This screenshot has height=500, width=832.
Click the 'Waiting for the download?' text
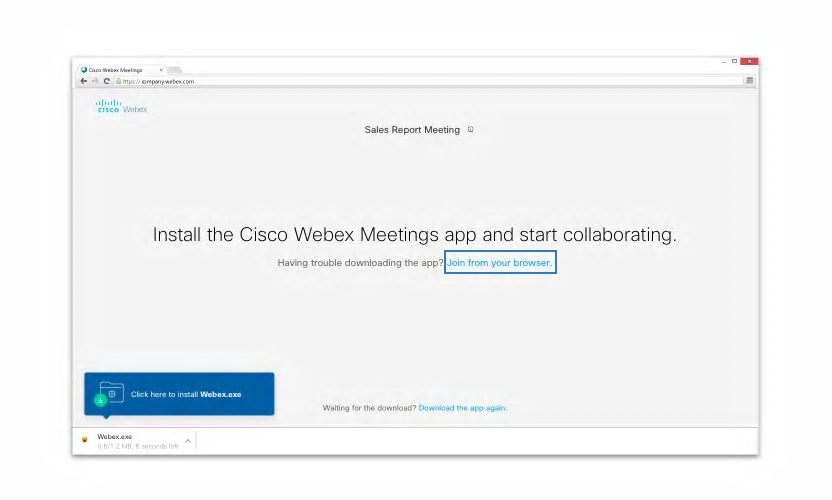370,408
